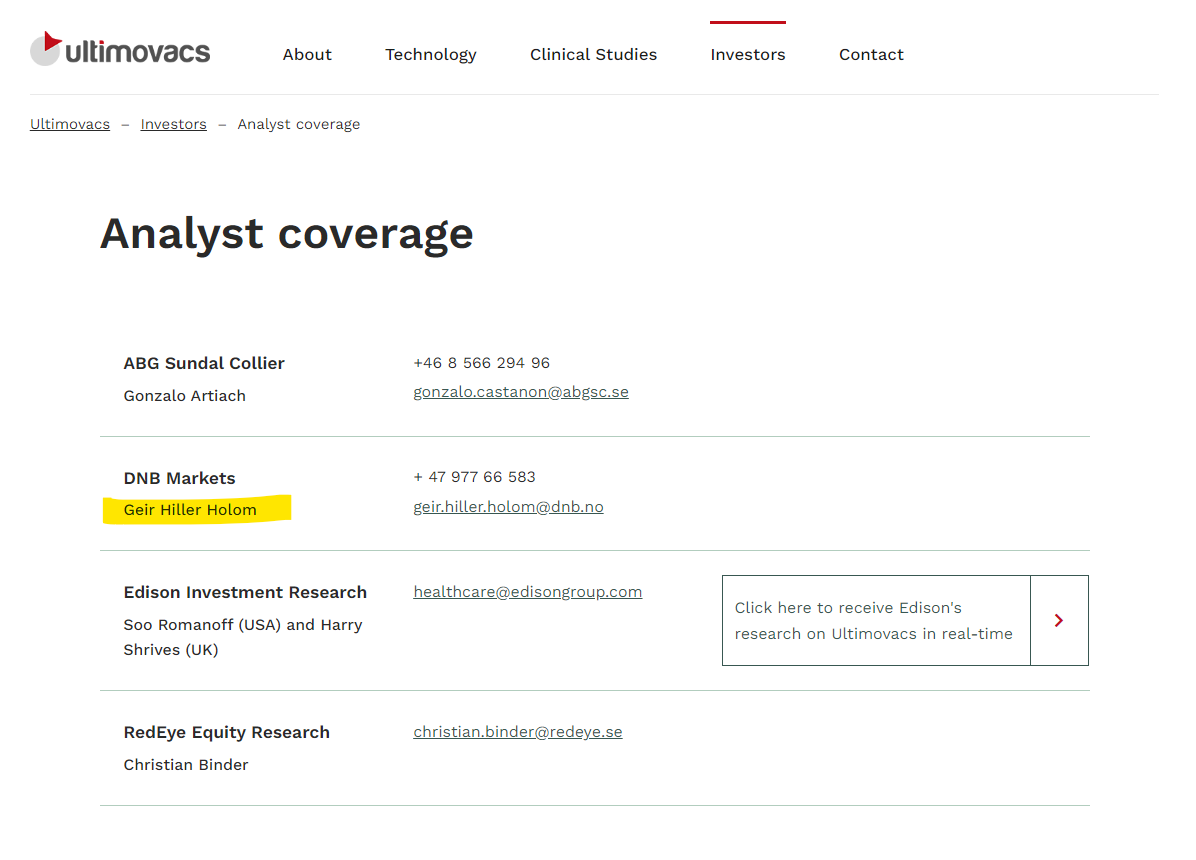Select the Investors menu item

click(x=748, y=55)
